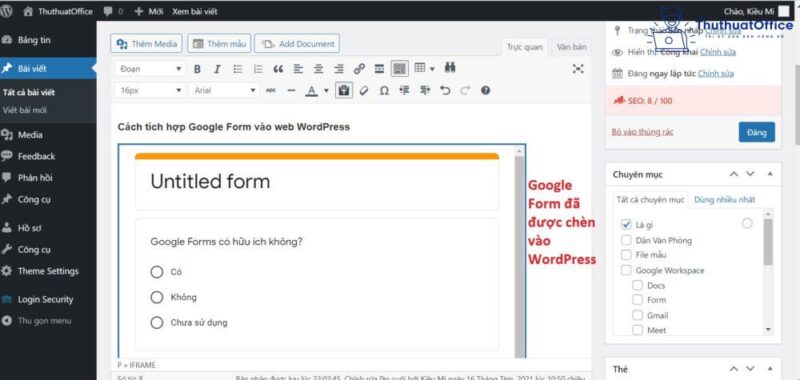Move the Chuyên mục panel up
Viewport: 800px width, 380px height.
coord(734,174)
